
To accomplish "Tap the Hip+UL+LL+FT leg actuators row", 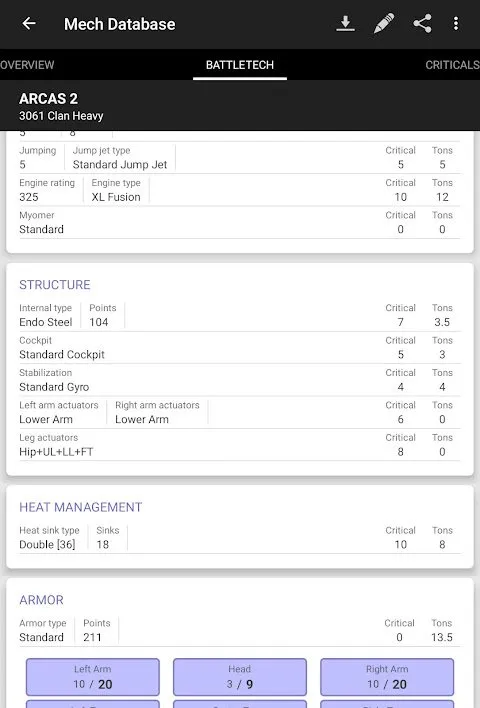I will tap(240, 445).
